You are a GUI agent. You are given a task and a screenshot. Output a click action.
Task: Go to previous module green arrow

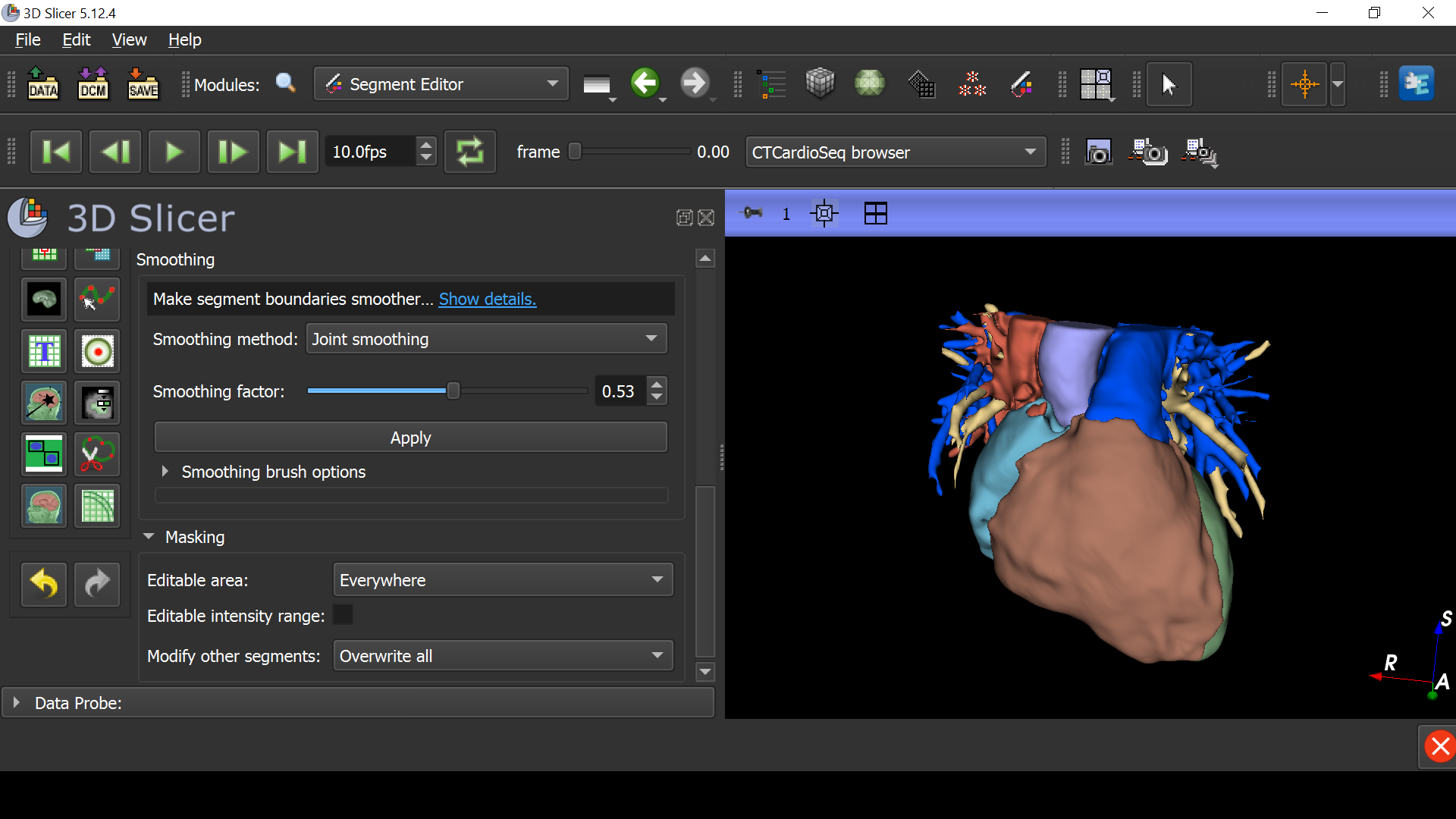(645, 83)
